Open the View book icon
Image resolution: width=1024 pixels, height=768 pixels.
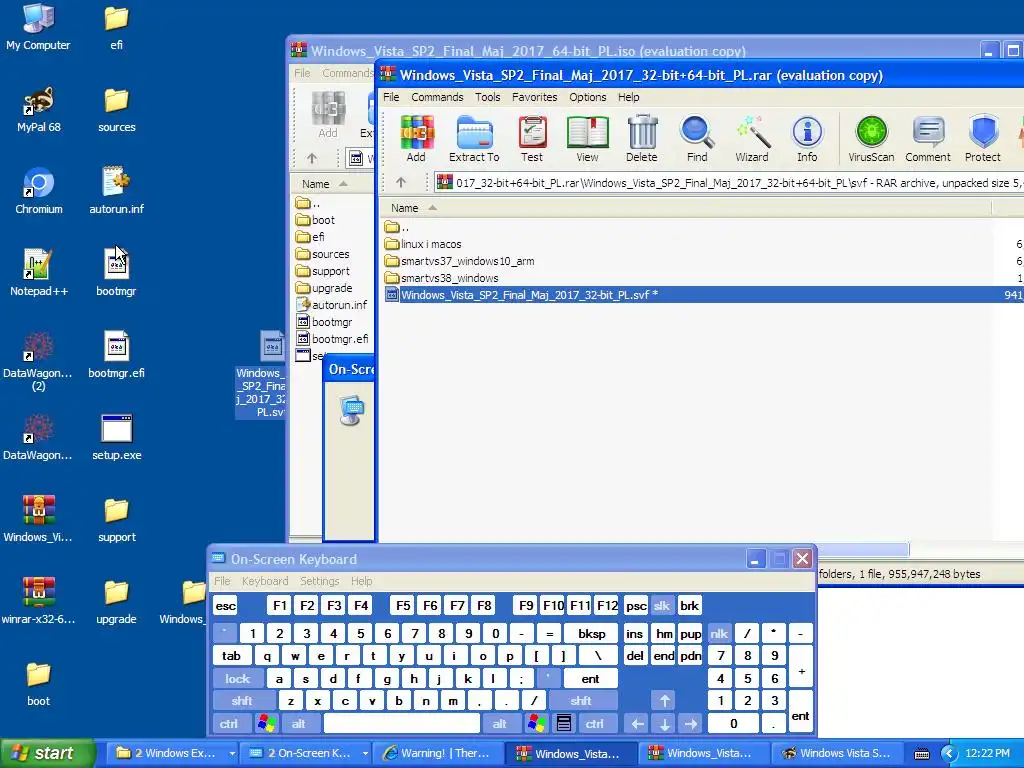pyautogui.click(x=587, y=138)
